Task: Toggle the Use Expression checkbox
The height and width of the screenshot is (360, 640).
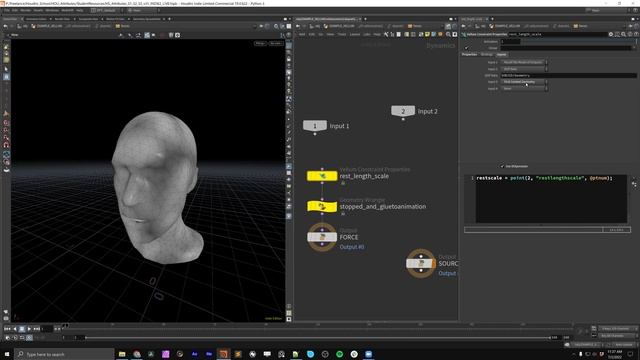Action: pyautogui.click(x=502, y=166)
